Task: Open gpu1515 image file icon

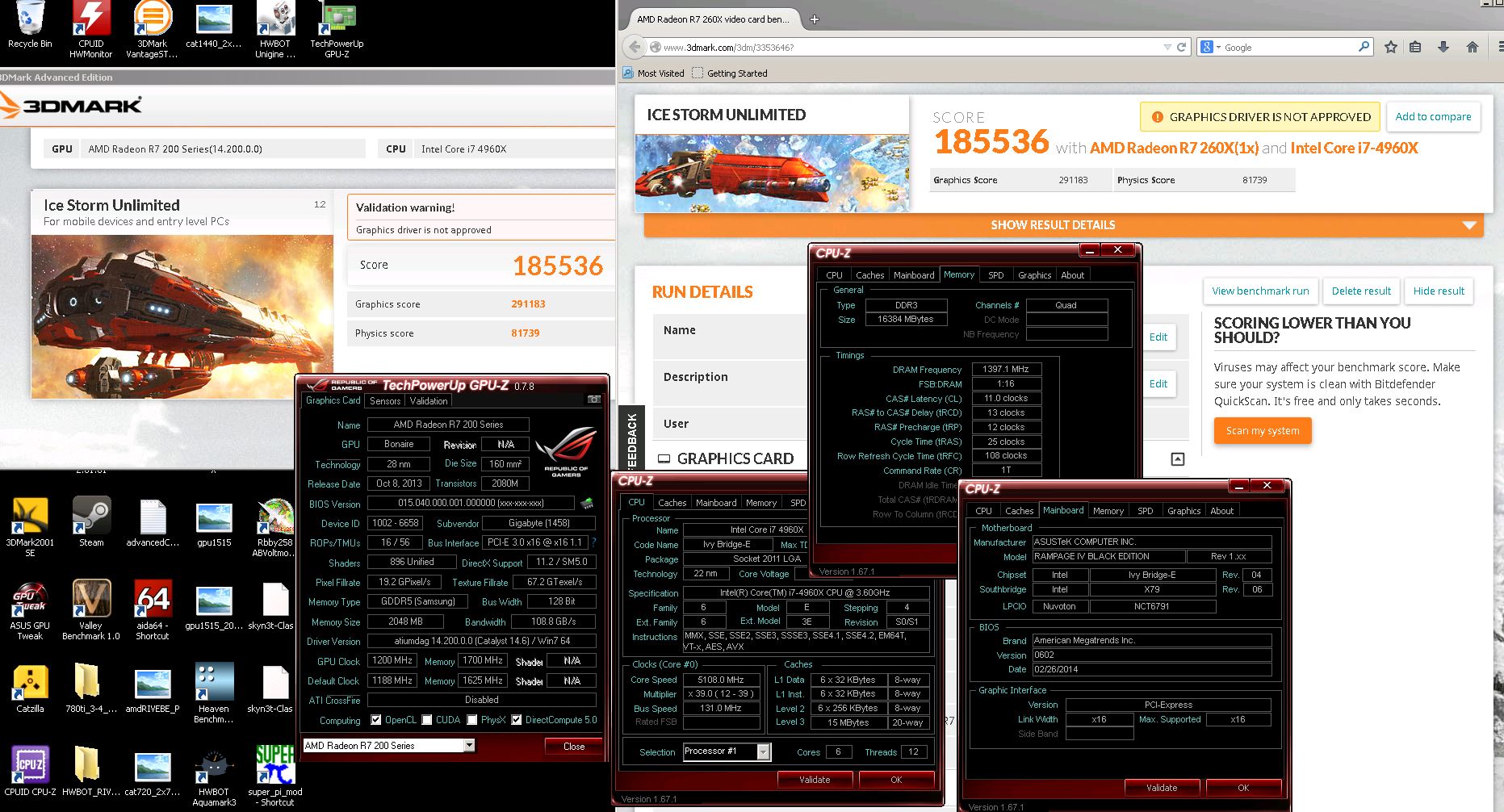Action: [x=214, y=522]
